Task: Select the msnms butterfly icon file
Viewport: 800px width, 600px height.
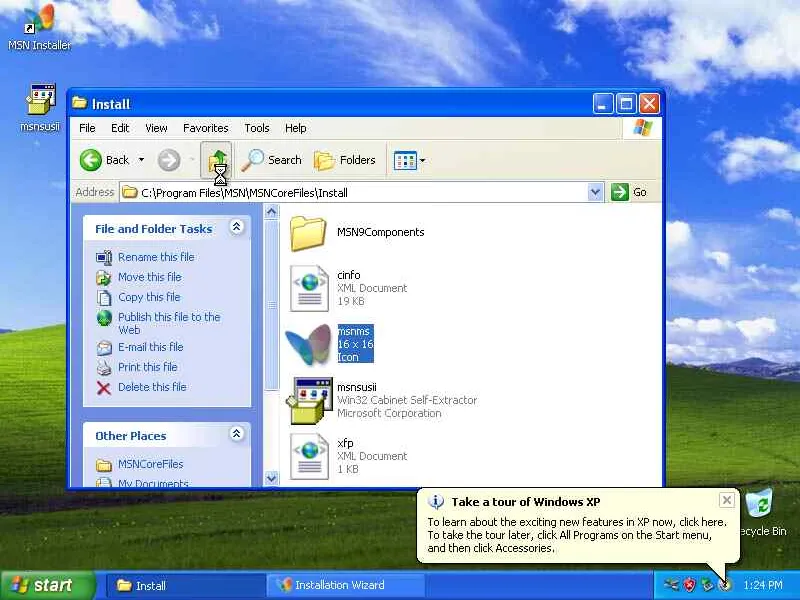Action: click(x=308, y=344)
